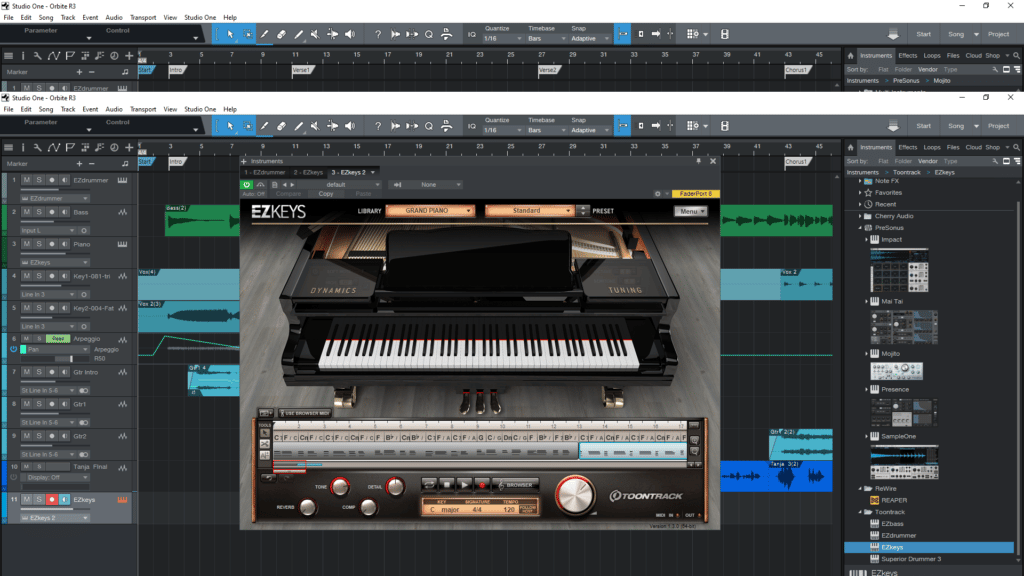This screenshot has width=1024, height=576.
Task: Click the Project button in the front window
Action: pos(998,126)
